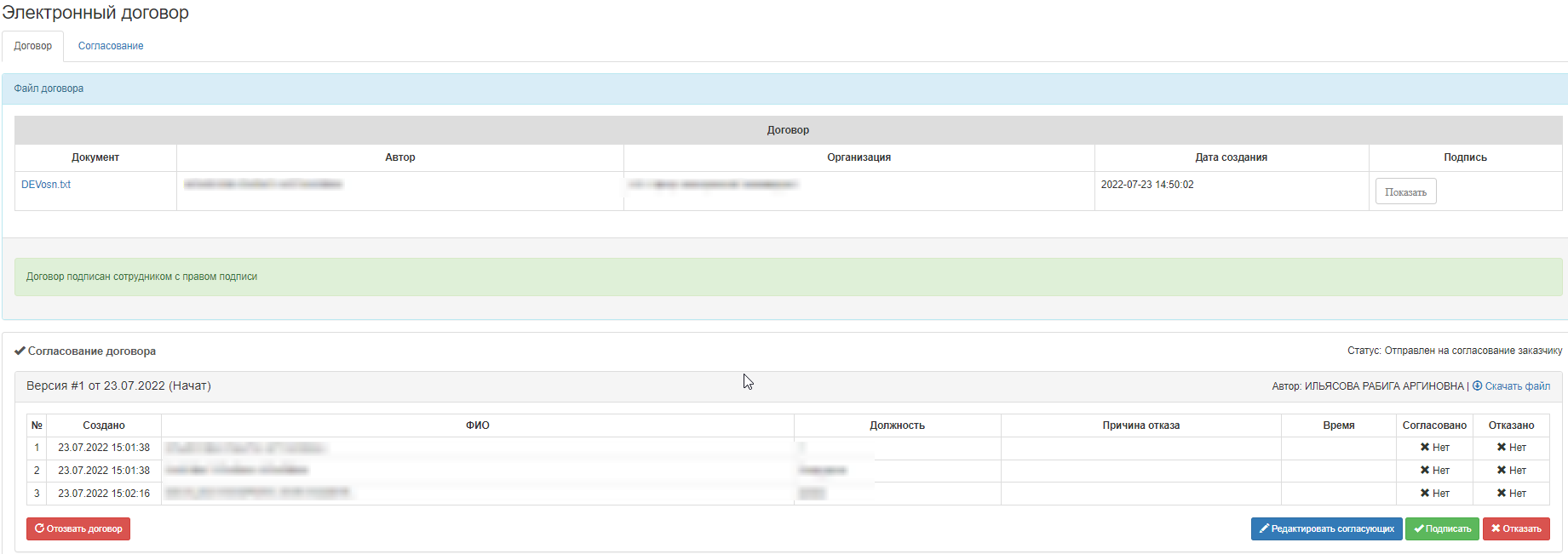This screenshot has width=1568, height=554.
Task: Click the Версия #1 от 23.07.2022 panel header
Action: [118, 386]
